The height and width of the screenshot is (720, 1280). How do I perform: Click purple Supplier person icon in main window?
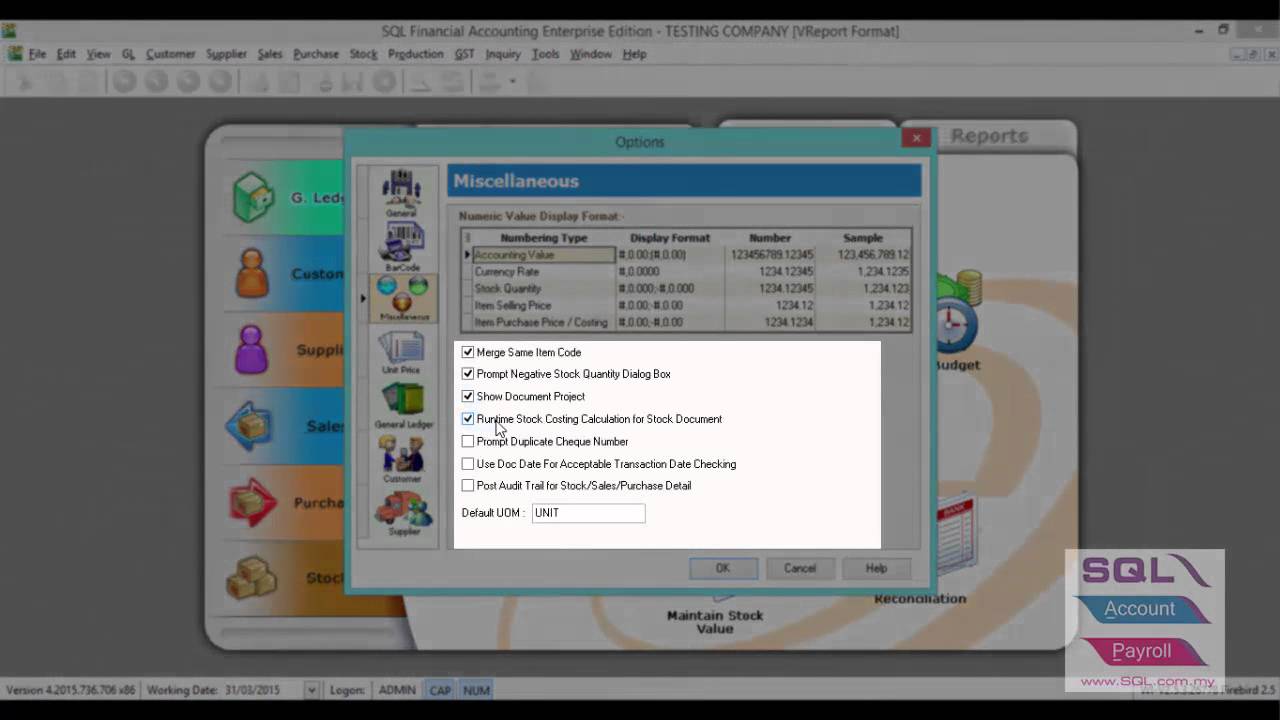[251, 350]
